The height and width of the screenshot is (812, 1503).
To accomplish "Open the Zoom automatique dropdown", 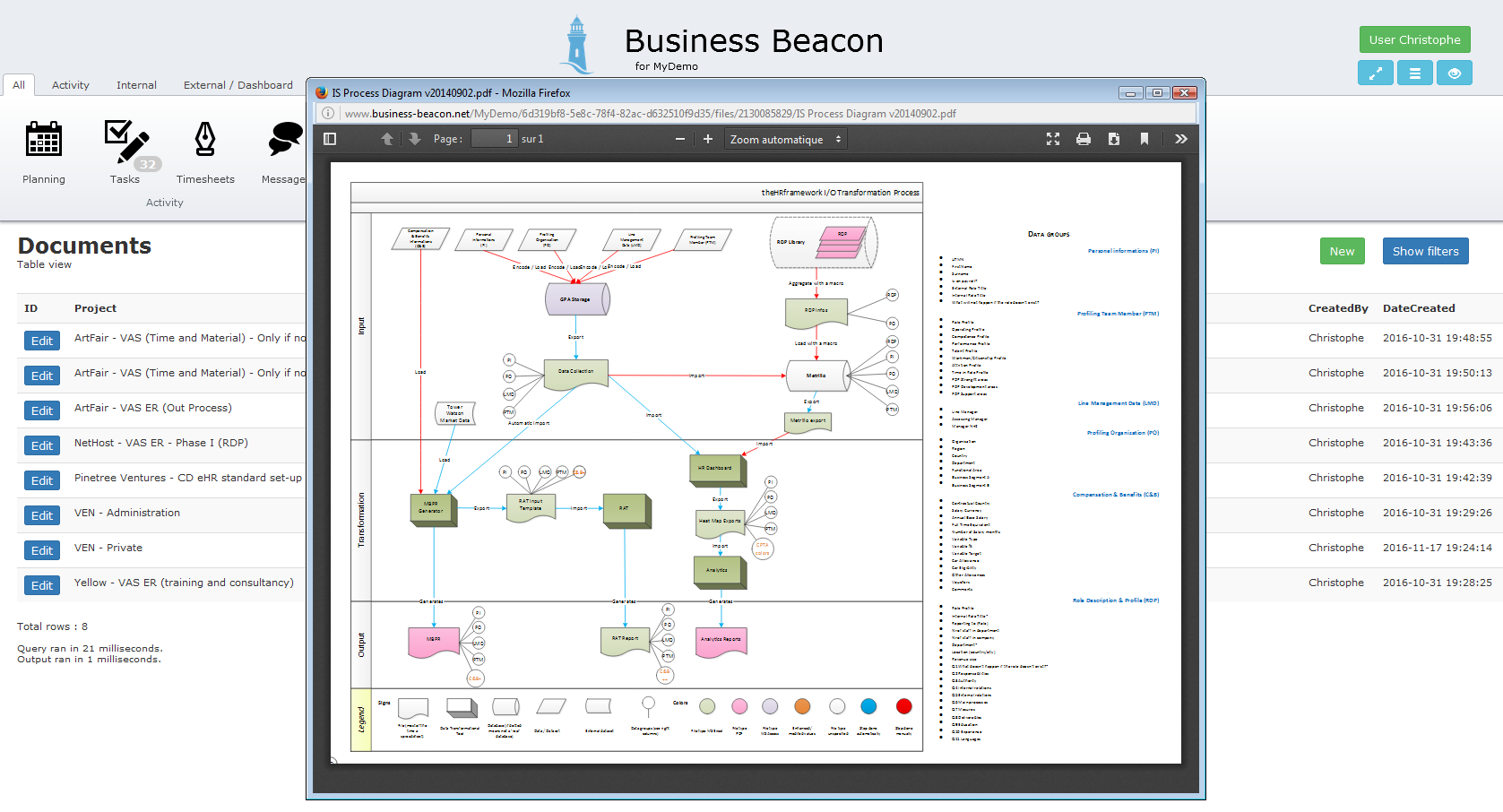I will pyautogui.click(x=786, y=139).
